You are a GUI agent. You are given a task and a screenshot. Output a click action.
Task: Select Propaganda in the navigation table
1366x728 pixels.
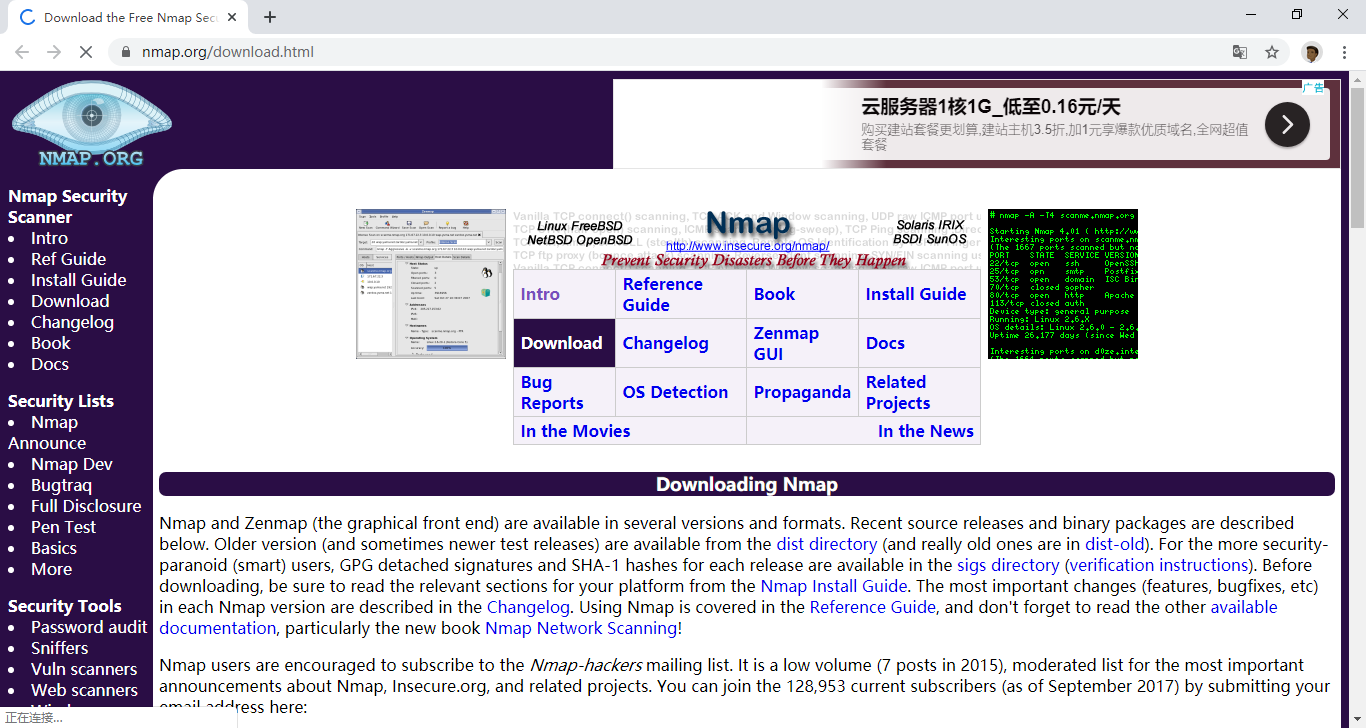pyautogui.click(x=802, y=392)
